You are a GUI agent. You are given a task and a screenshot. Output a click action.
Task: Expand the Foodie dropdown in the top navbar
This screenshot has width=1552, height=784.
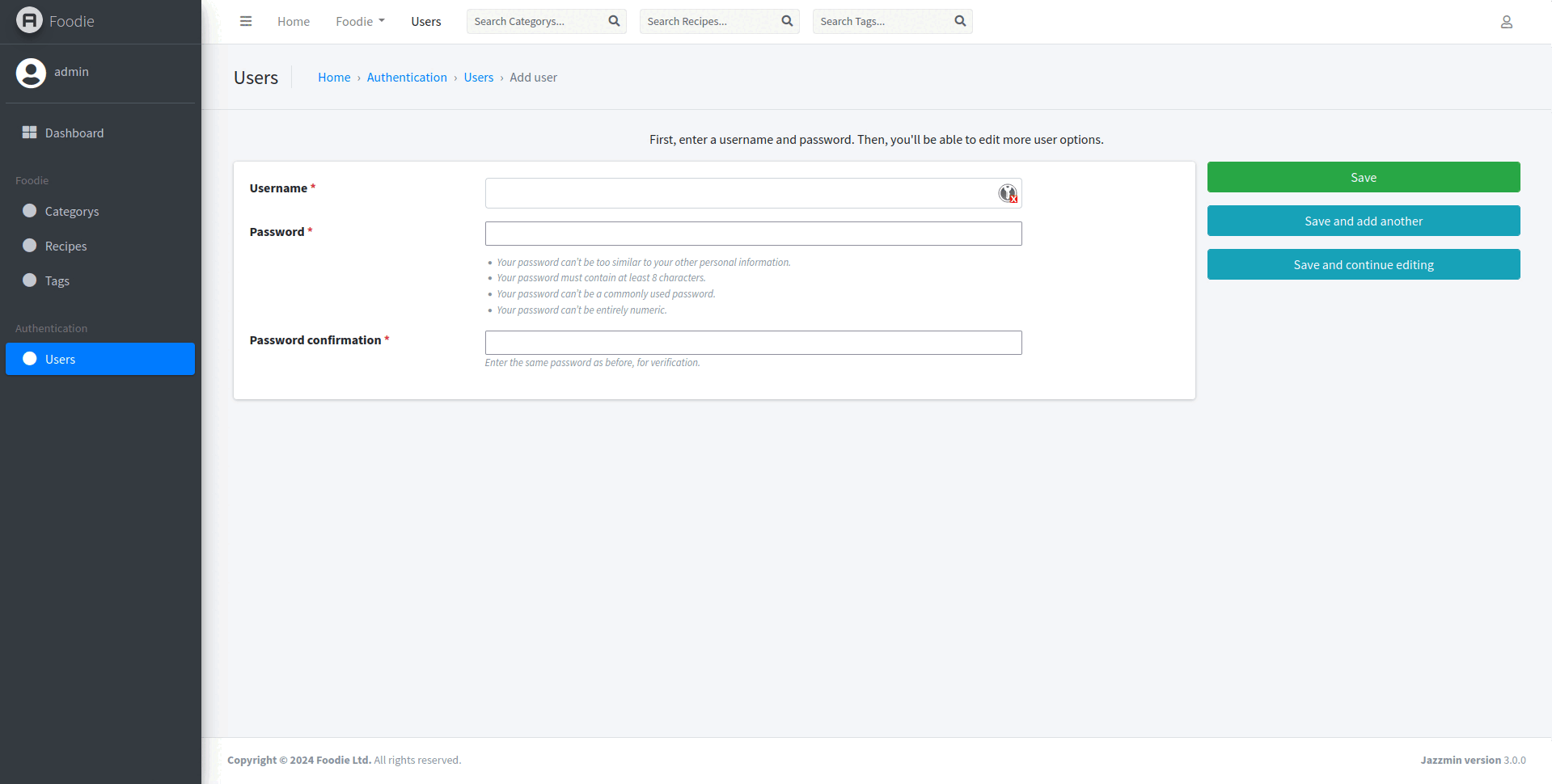[x=360, y=21]
